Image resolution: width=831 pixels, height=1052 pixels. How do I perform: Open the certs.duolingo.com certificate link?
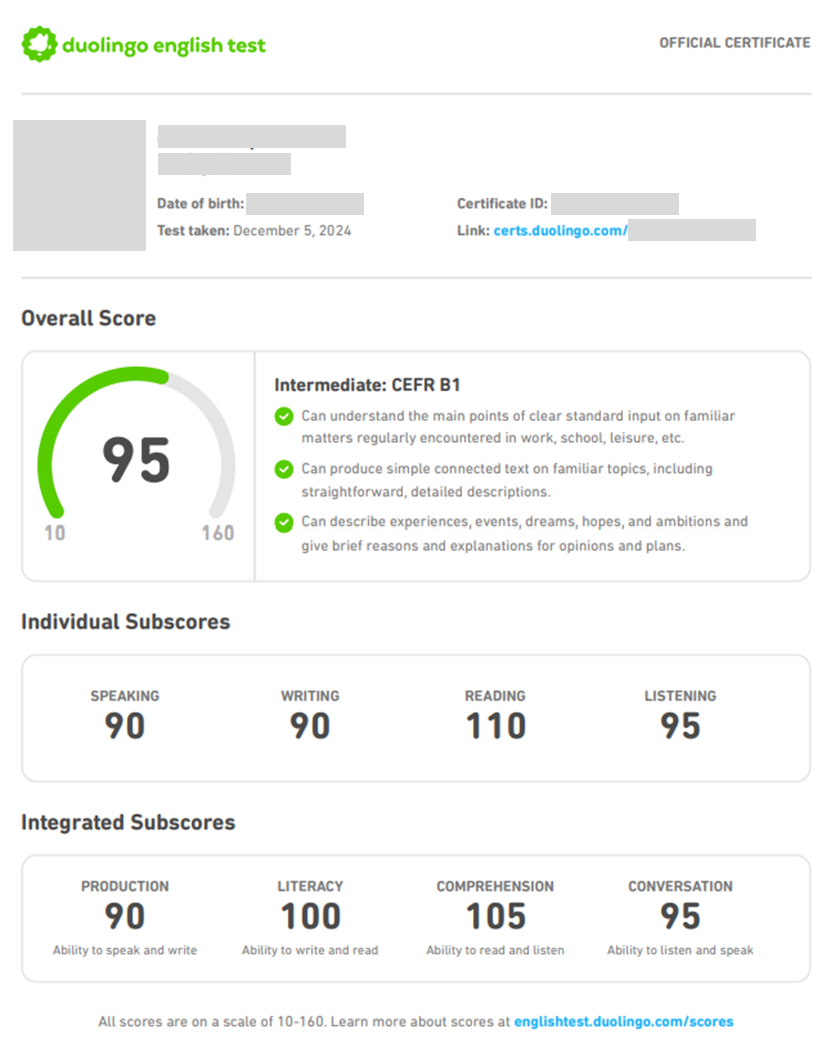point(560,231)
